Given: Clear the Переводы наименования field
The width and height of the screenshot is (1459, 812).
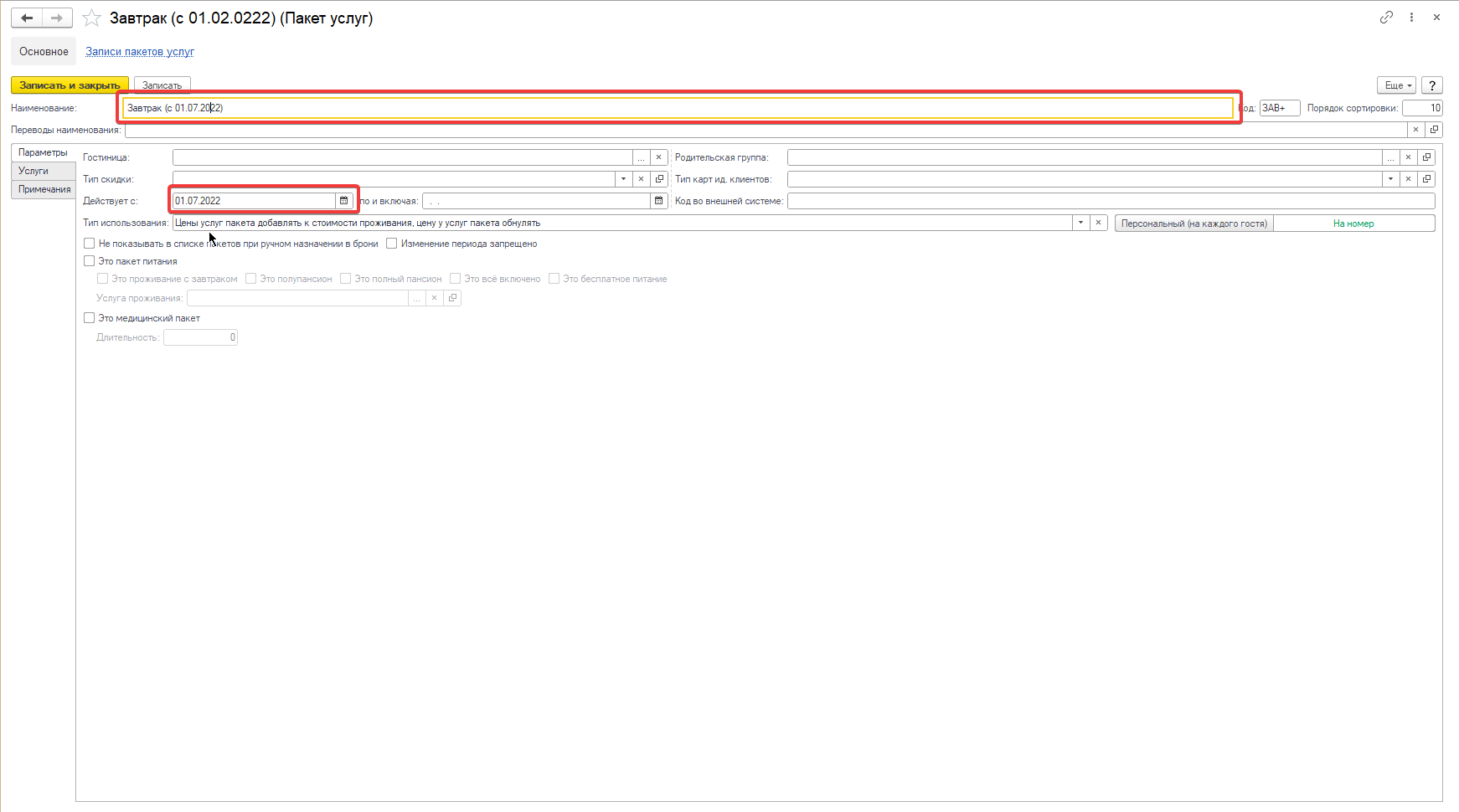Looking at the screenshot, I should click(1415, 130).
